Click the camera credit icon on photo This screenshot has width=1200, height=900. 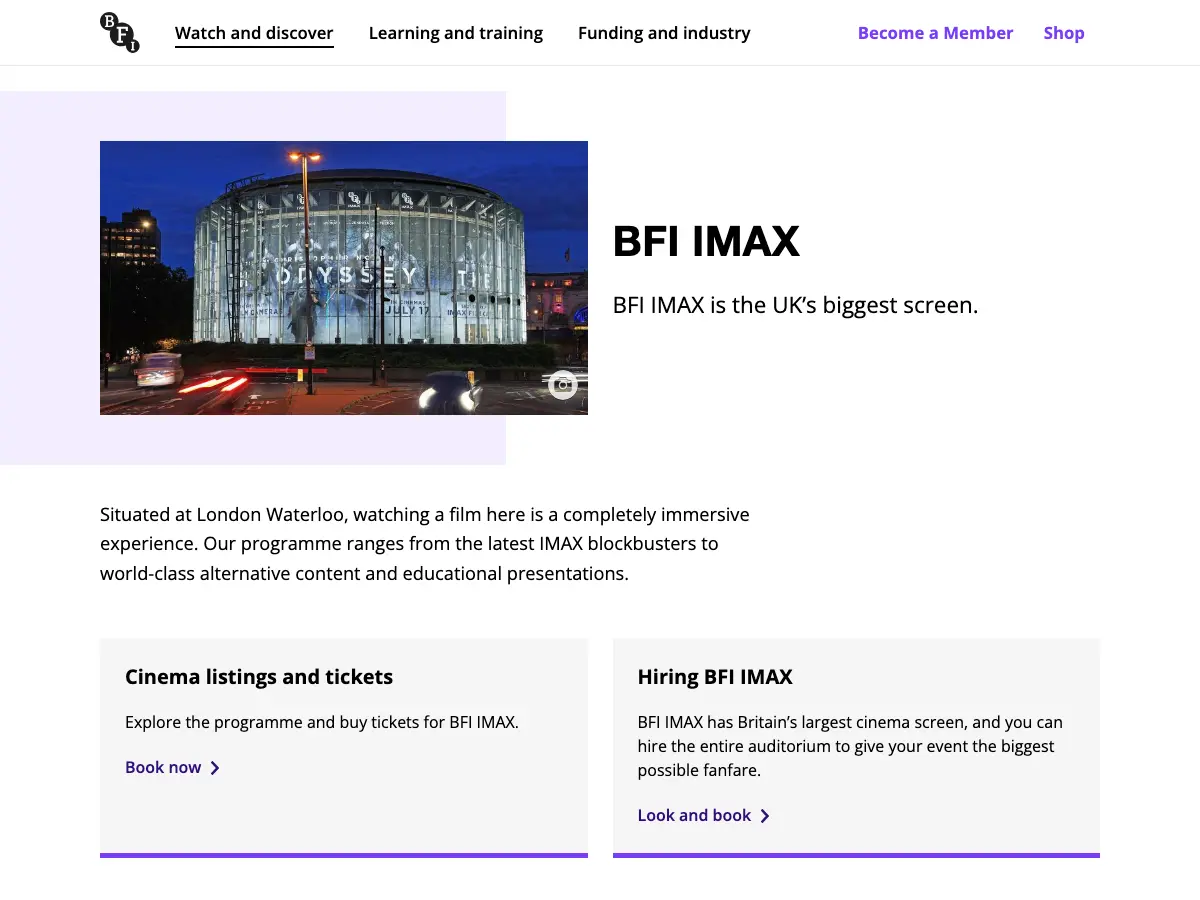click(x=563, y=385)
